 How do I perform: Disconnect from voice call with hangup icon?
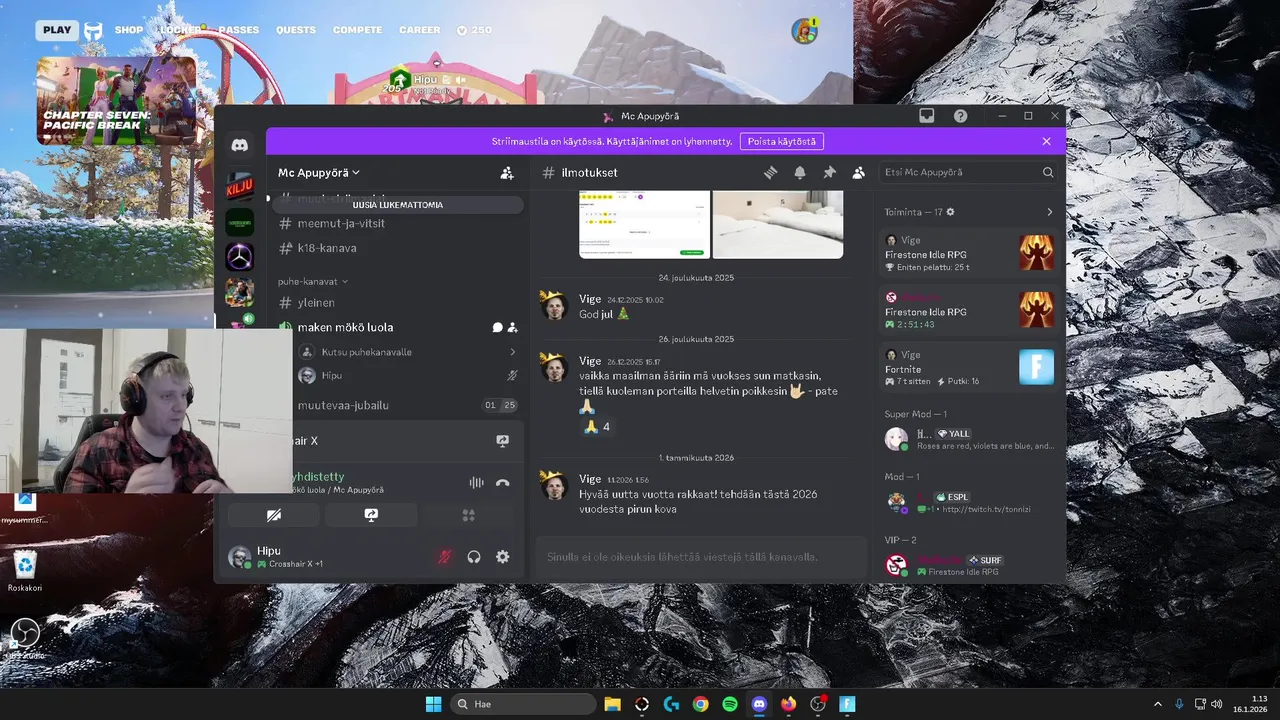[x=503, y=483]
